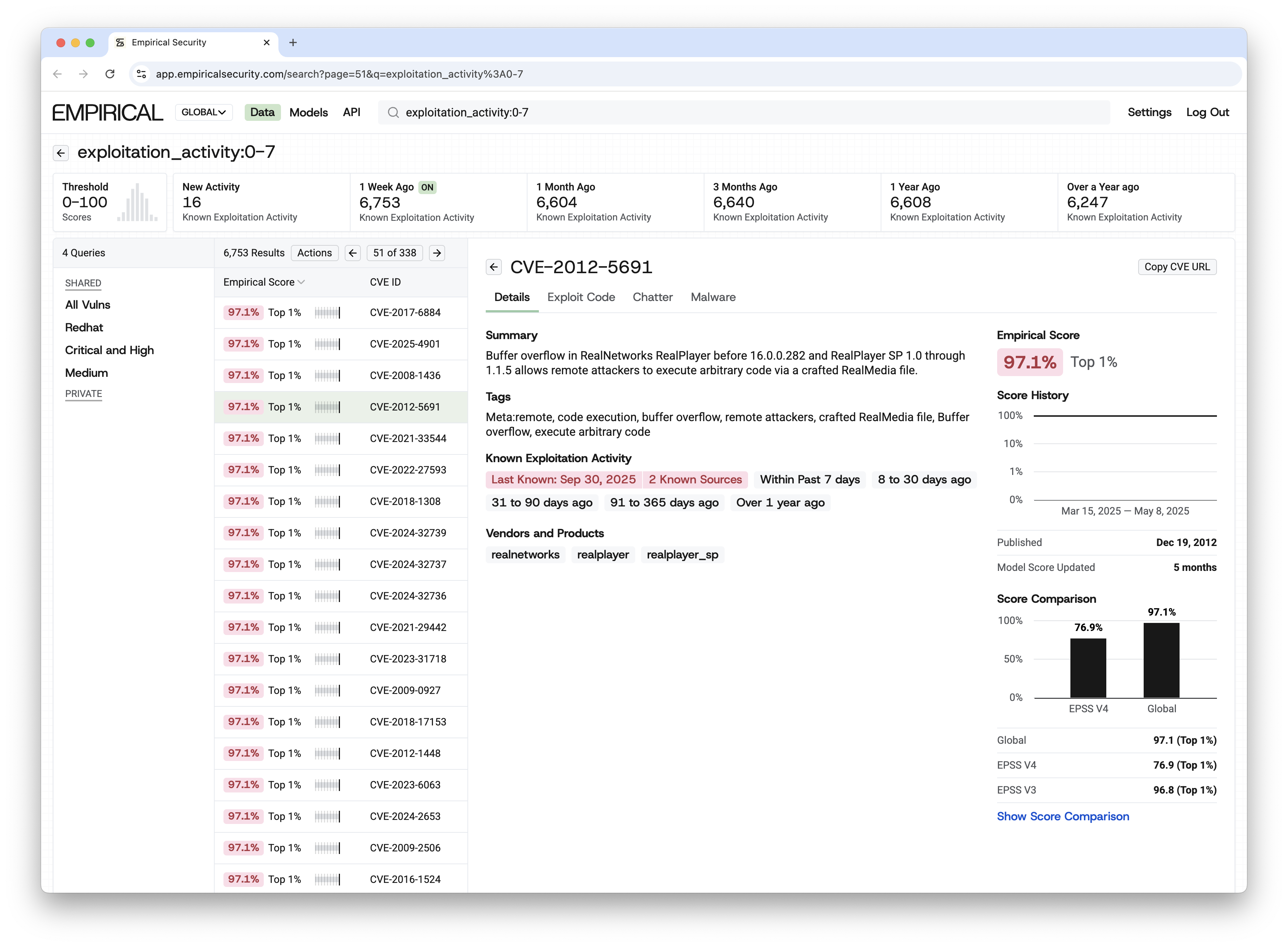Toggle the Over 1 year ago filter chip
The width and height of the screenshot is (1288, 947).
780,503
